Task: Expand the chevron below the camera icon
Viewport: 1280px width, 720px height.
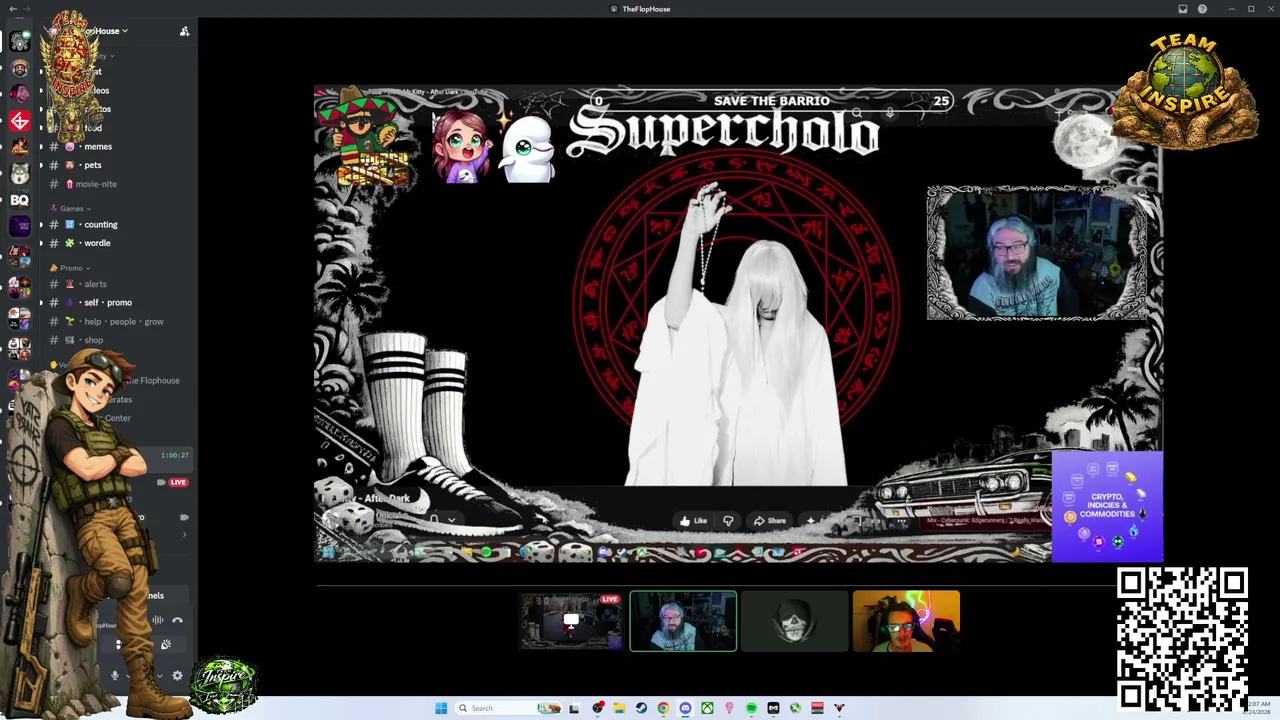Action: 184,534
